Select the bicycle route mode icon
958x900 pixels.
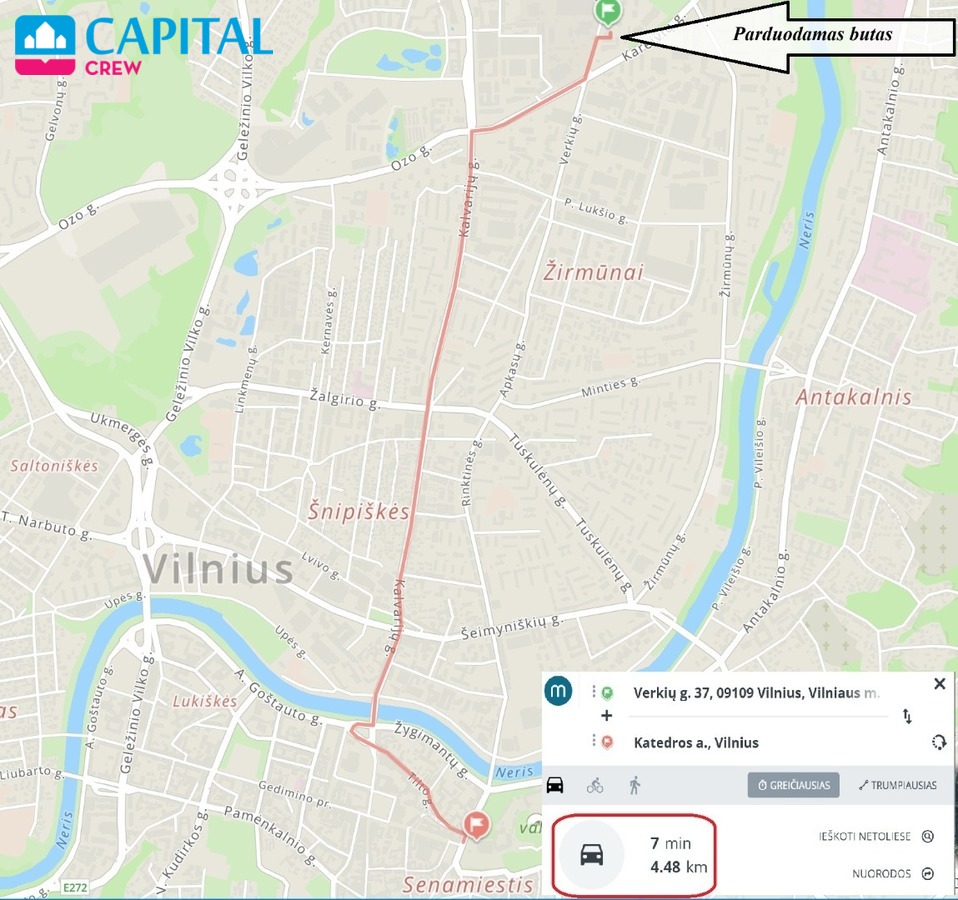tap(594, 785)
